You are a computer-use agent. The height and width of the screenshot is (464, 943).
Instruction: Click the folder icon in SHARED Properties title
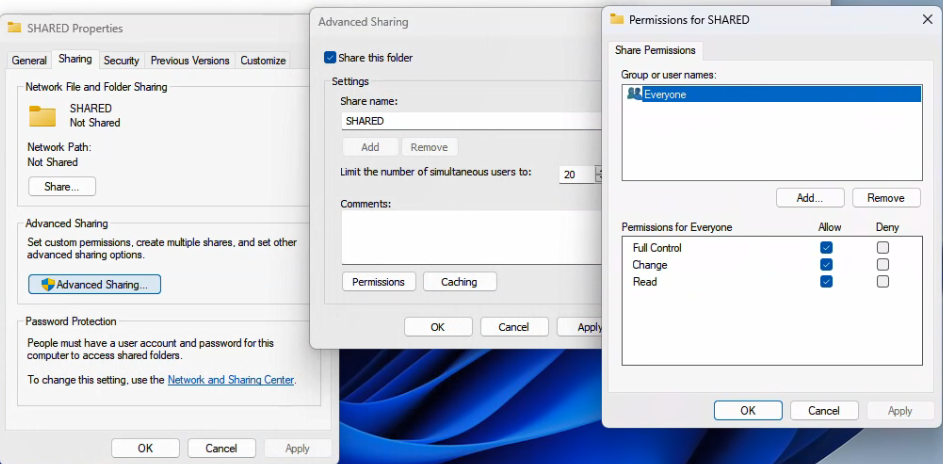[x=15, y=28]
